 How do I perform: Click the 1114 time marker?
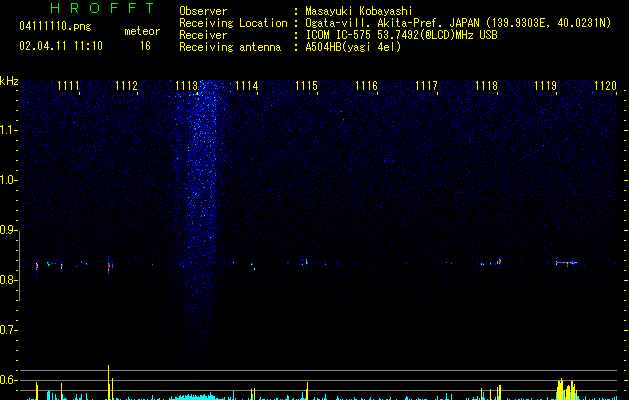pyautogui.click(x=246, y=86)
